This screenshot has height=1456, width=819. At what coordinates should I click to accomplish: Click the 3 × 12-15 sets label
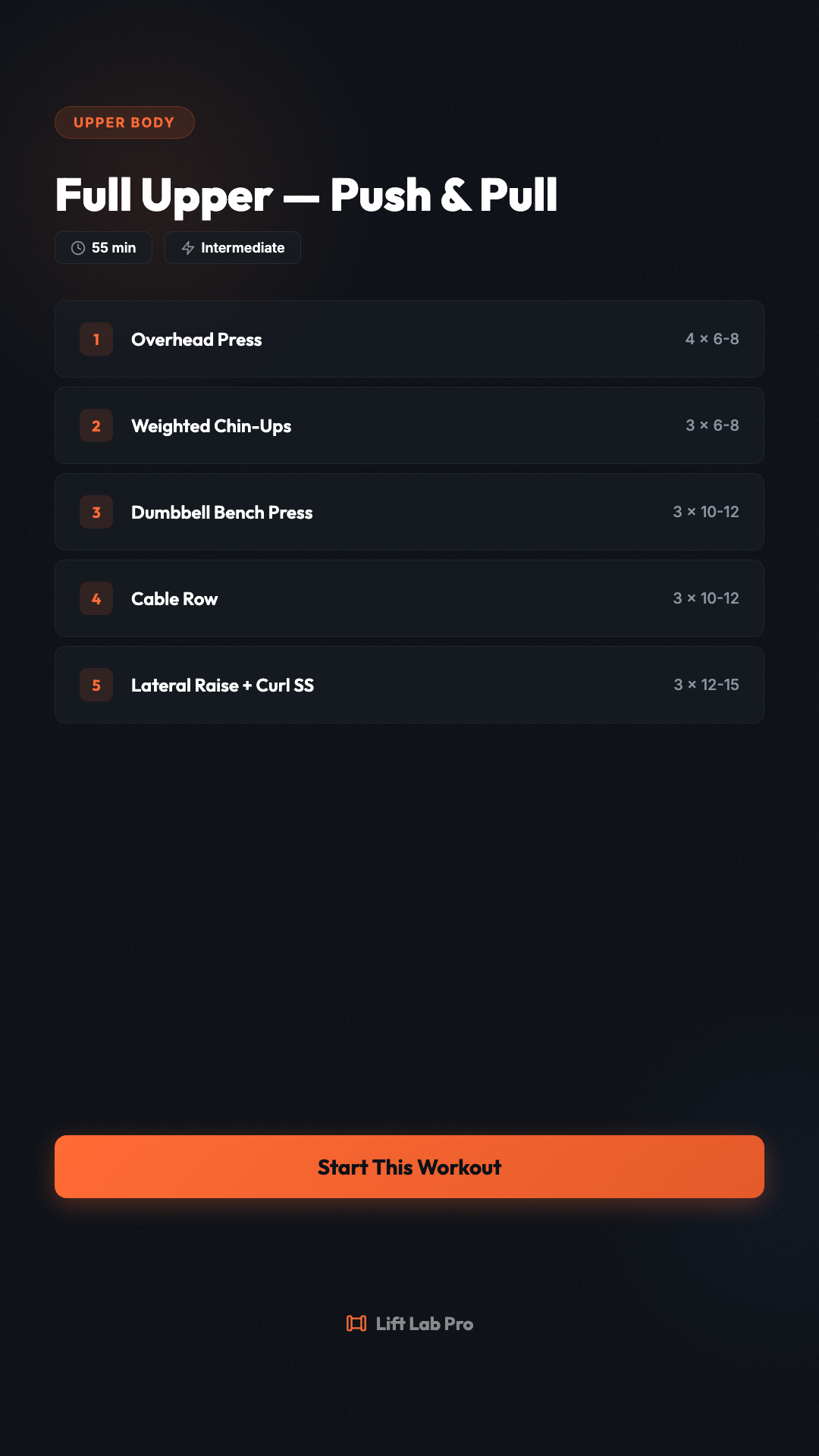[706, 685]
